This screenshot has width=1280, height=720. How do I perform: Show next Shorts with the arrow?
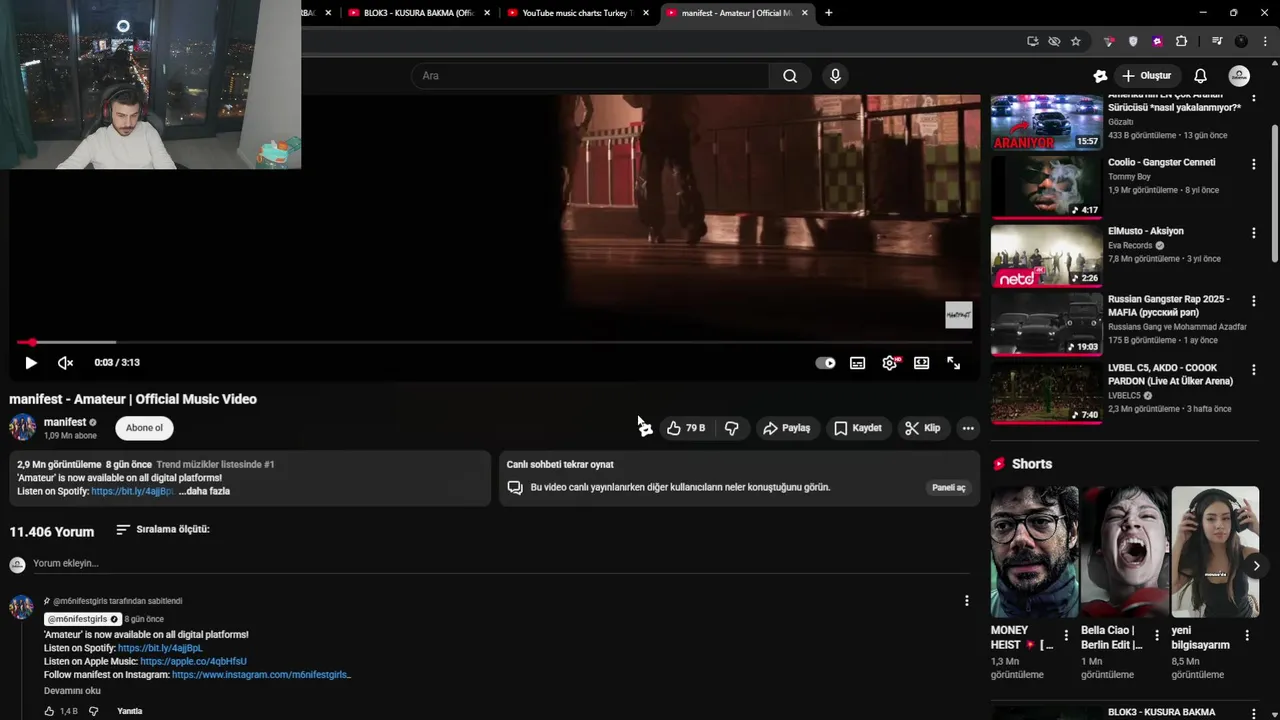pyautogui.click(x=1256, y=566)
